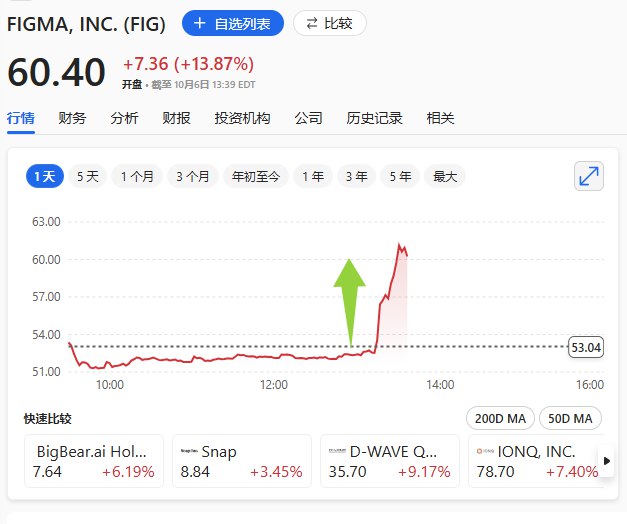Click the Snap logo in quick compare
The width and height of the screenshot is (627, 524).
187,451
